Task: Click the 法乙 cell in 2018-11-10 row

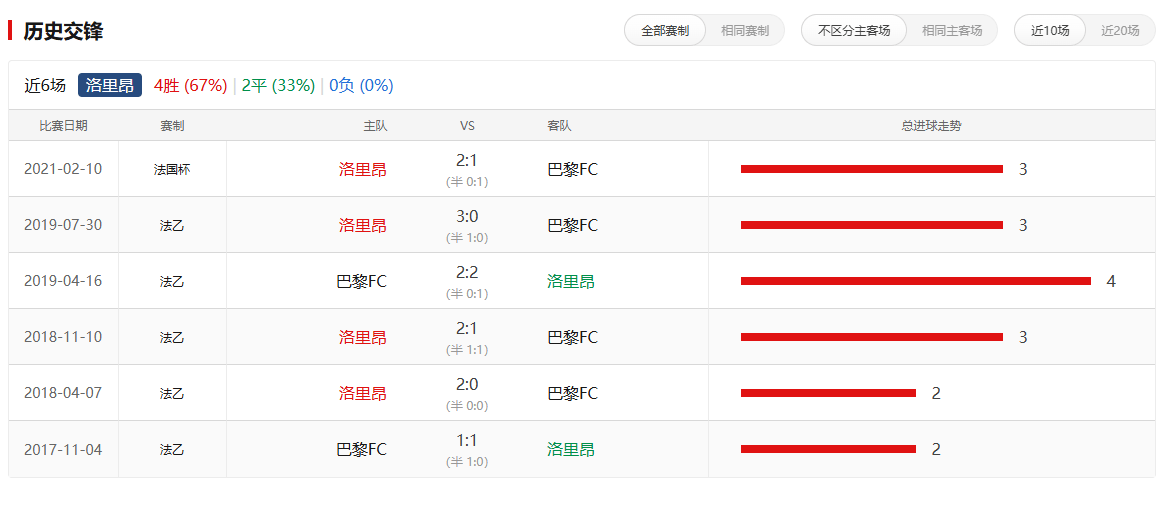Action: tap(172, 338)
